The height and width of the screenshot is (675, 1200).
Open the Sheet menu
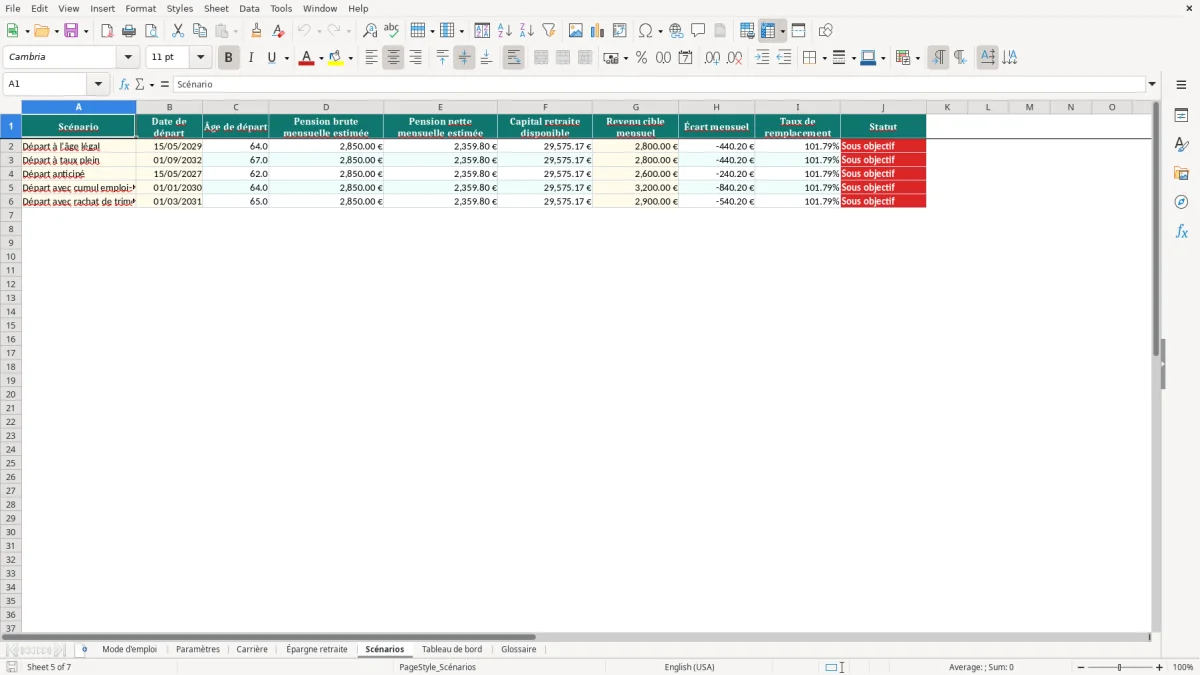[x=216, y=8]
